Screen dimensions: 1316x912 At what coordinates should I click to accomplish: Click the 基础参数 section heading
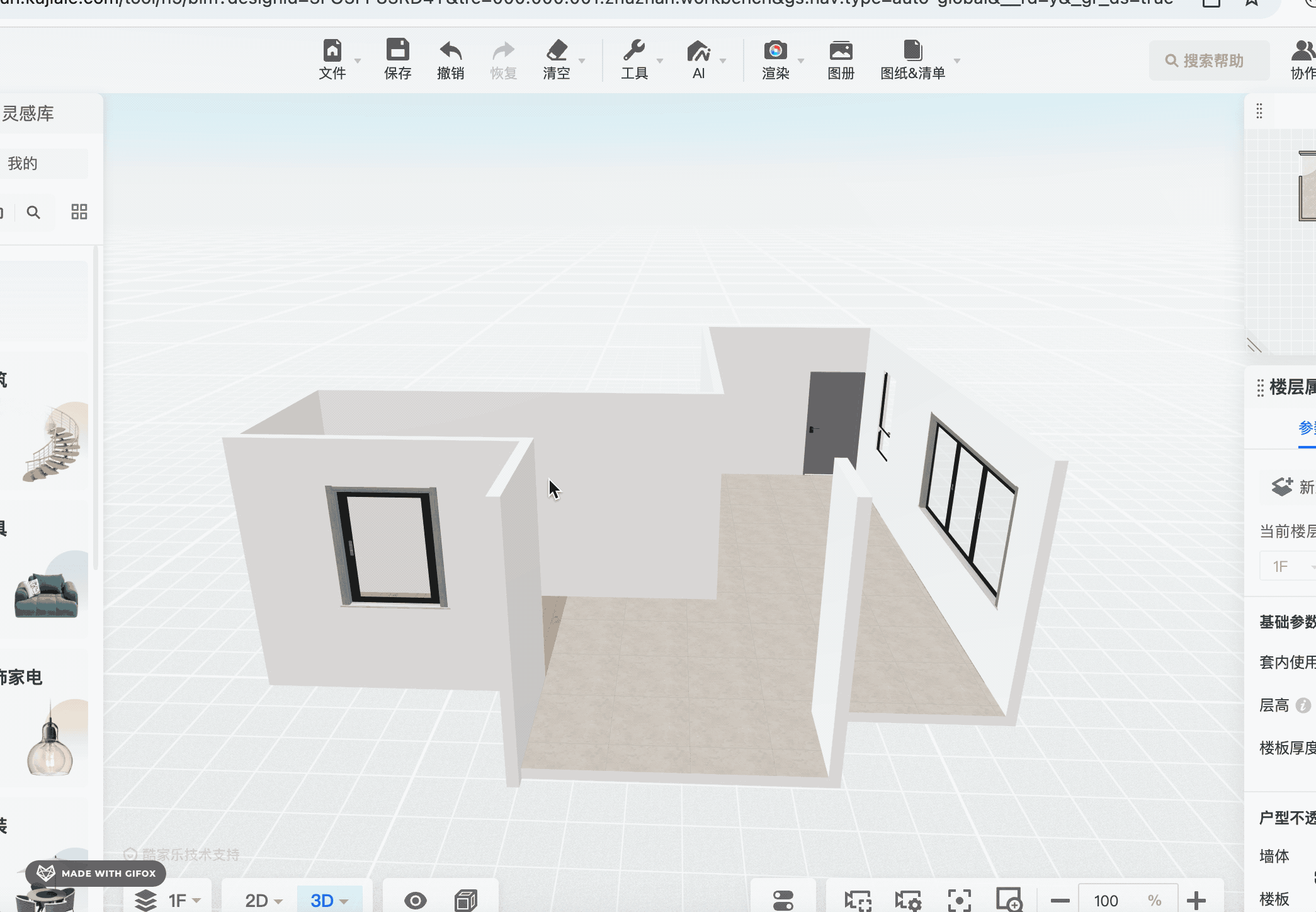click(x=1287, y=622)
